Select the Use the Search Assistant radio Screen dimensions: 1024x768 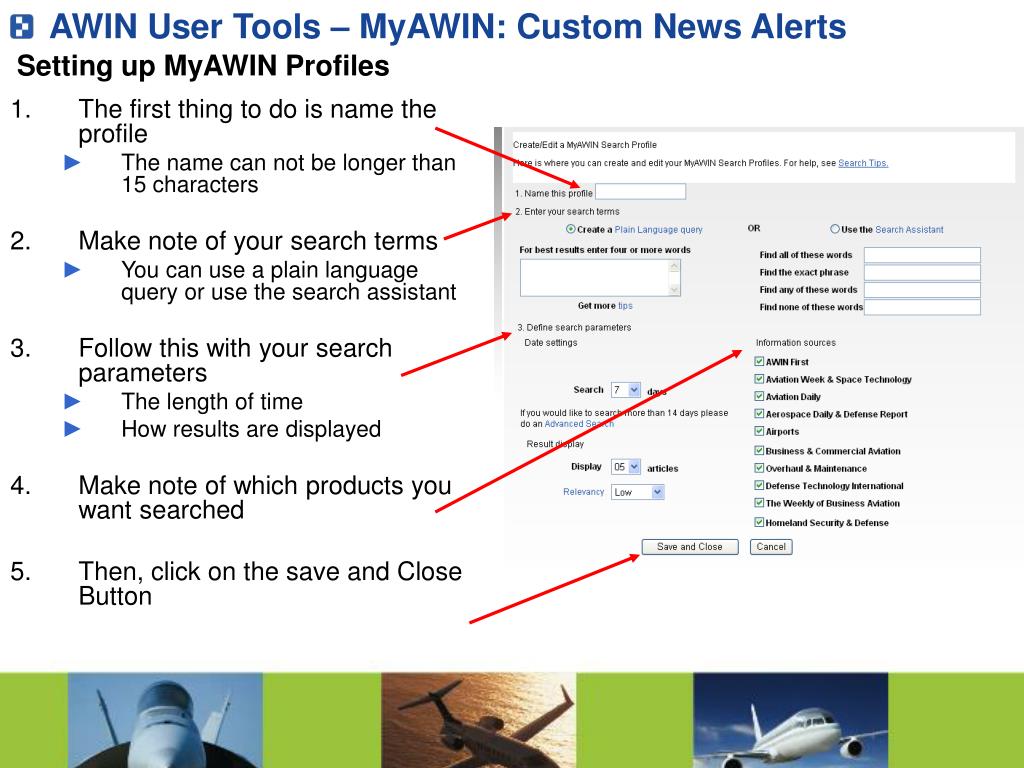point(835,229)
